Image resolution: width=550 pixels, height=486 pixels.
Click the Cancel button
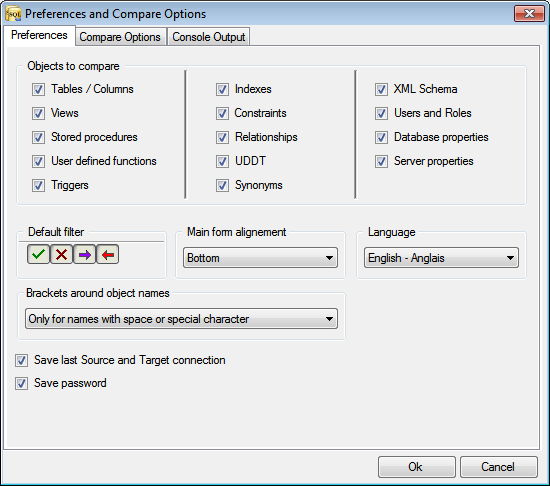499,467
